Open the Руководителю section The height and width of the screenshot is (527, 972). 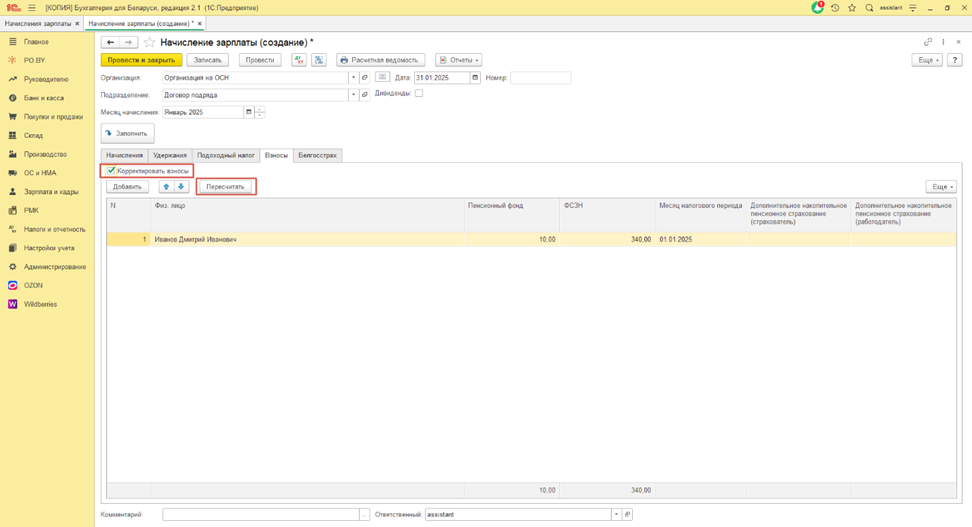point(46,79)
